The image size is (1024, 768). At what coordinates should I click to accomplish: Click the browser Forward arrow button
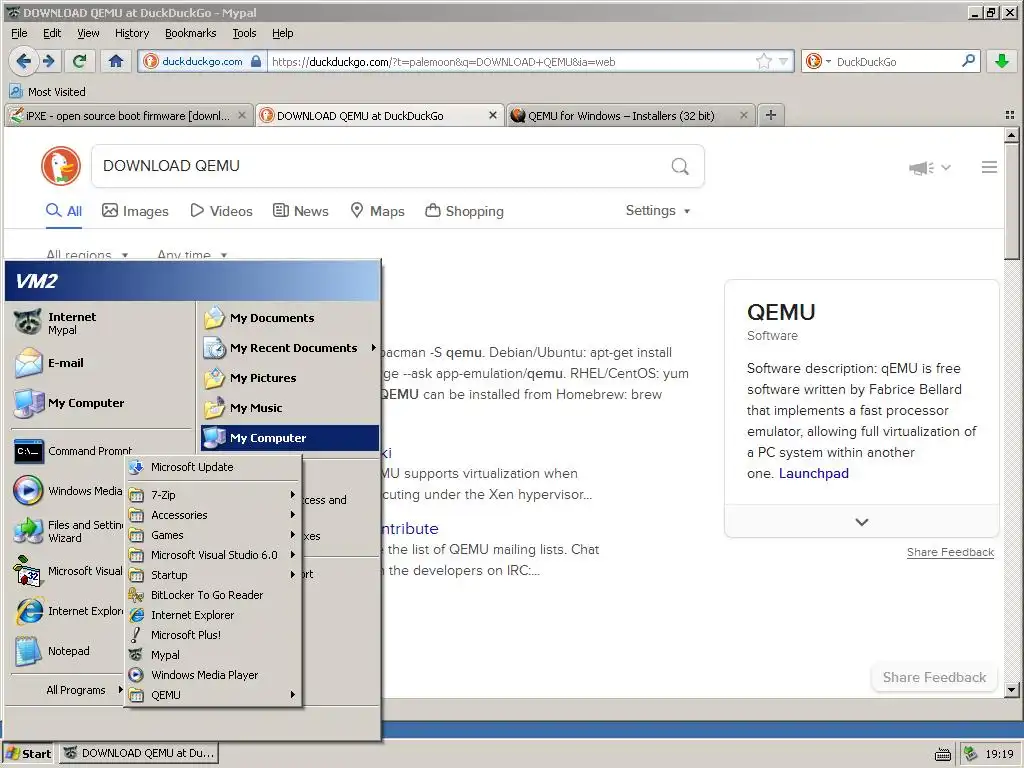[x=49, y=61]
